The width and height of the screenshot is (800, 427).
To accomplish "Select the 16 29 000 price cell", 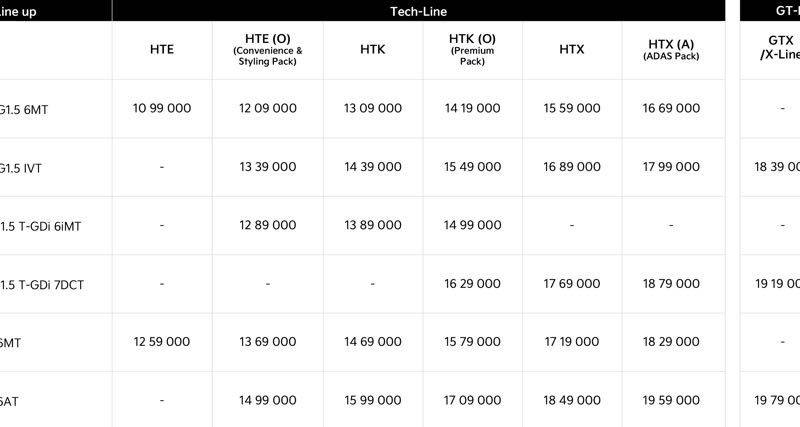I will 473,284.
